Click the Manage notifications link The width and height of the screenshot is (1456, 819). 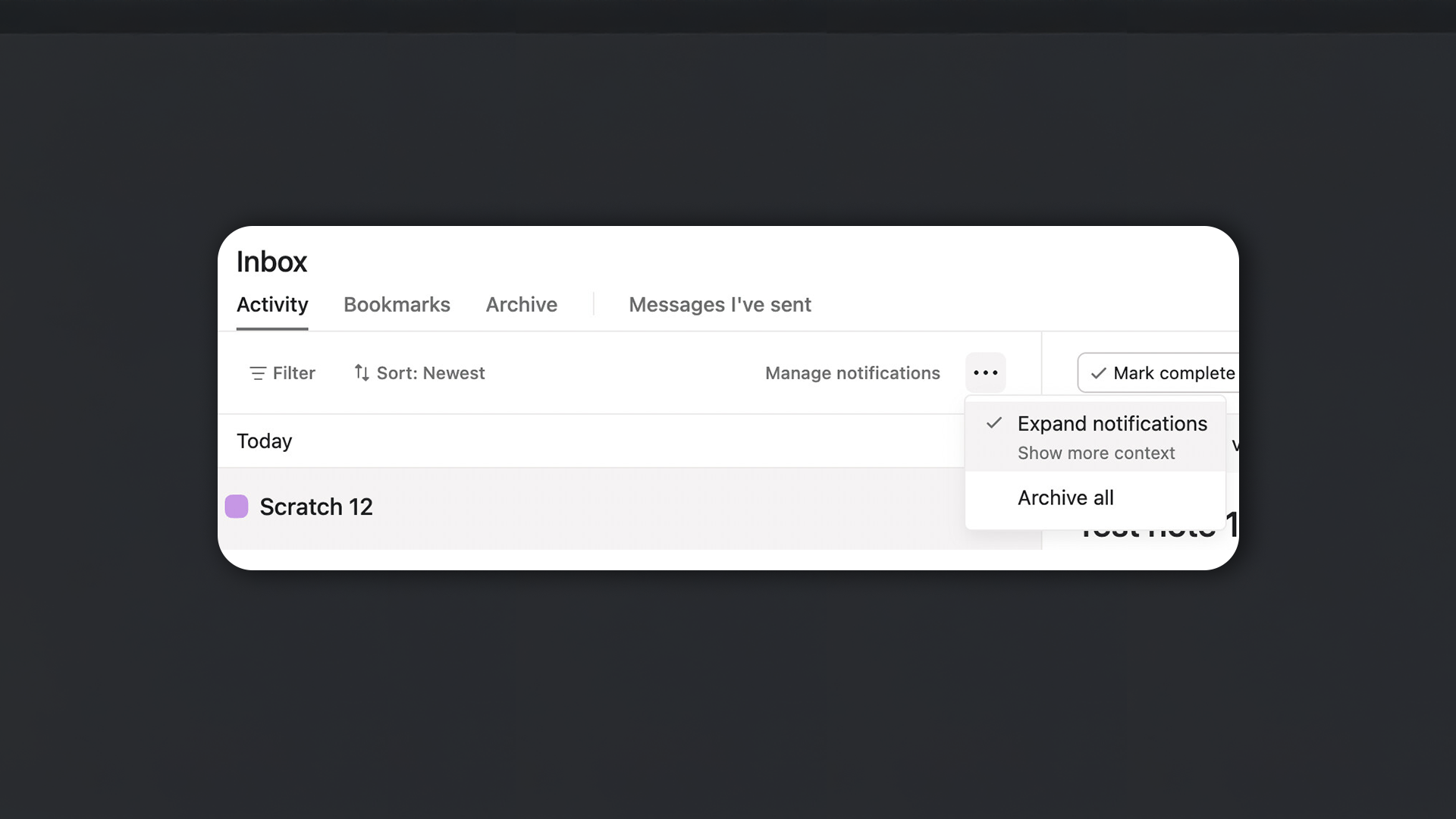coord(852,373)
